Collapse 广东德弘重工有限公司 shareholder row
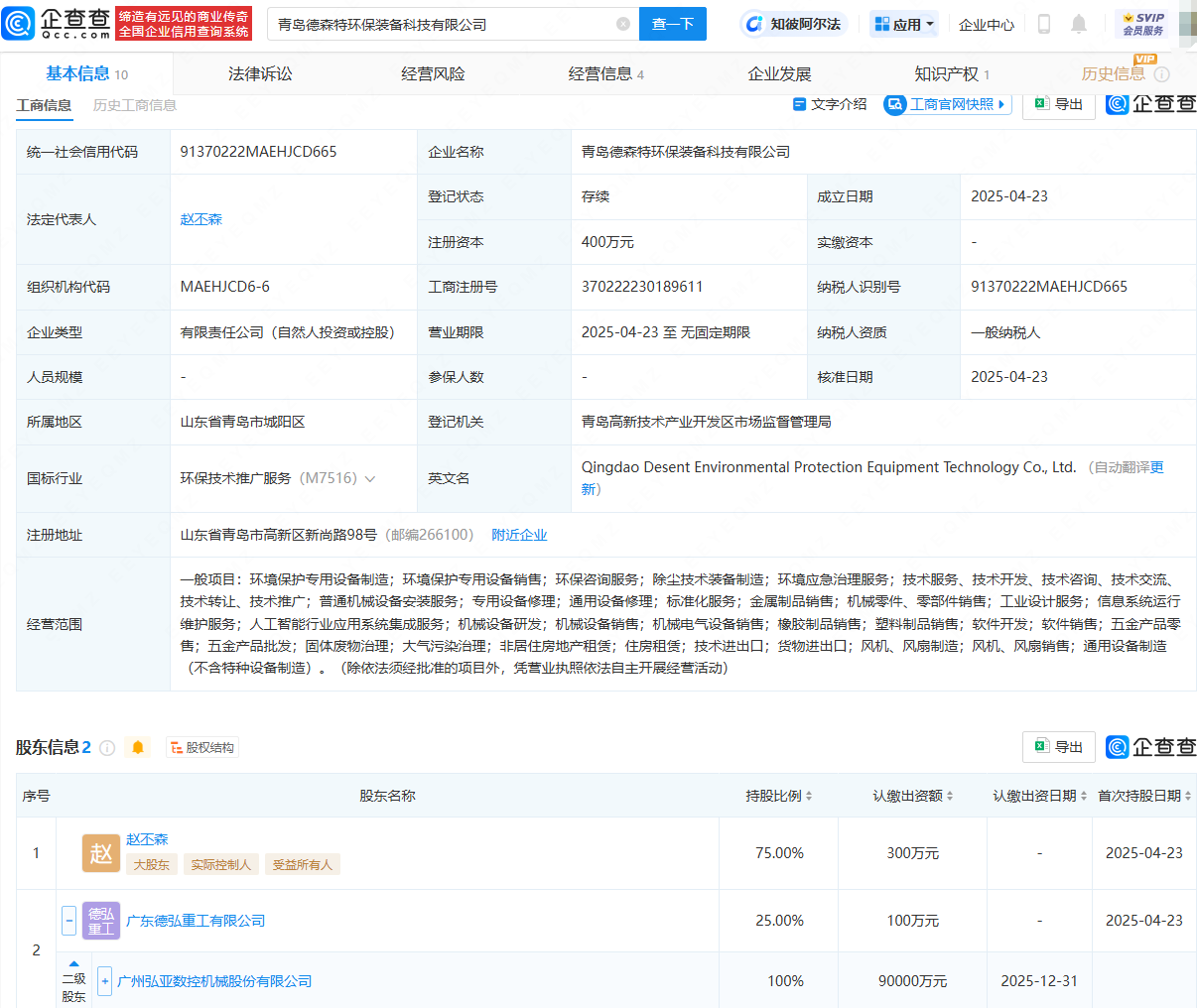 [68, 921]
